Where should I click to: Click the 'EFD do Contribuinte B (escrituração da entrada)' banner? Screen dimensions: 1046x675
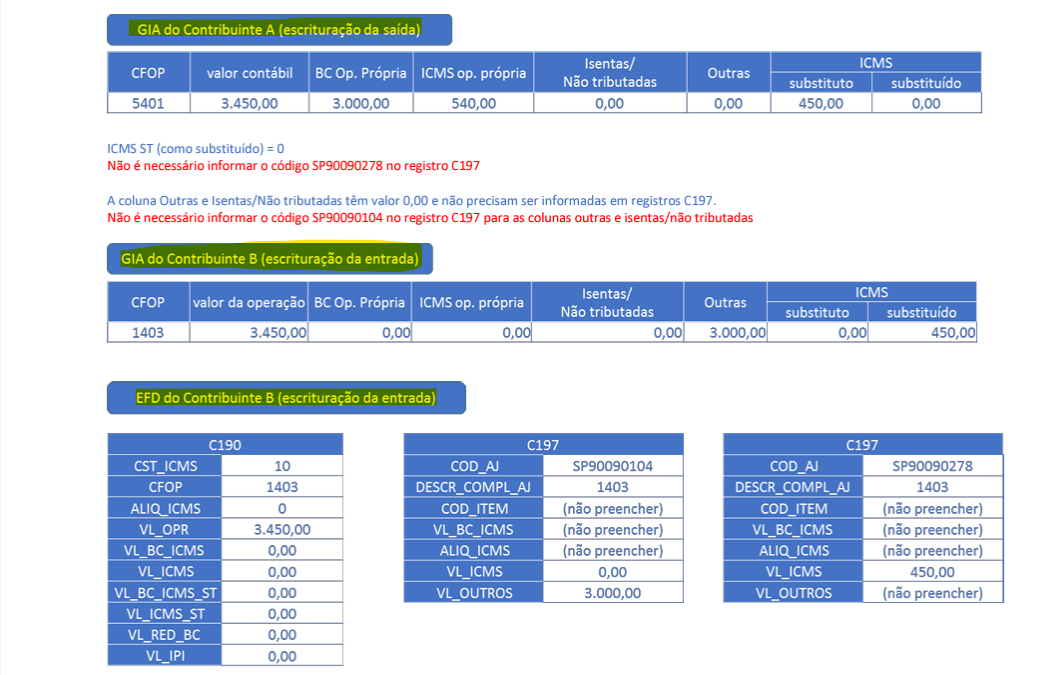pos(286,398)
